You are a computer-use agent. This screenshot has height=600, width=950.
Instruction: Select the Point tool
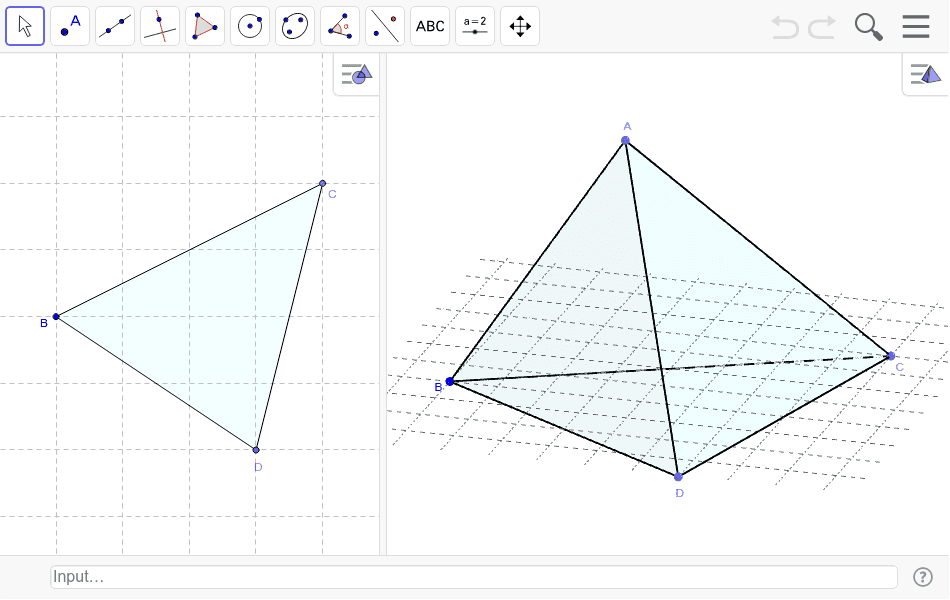[70, 26]
